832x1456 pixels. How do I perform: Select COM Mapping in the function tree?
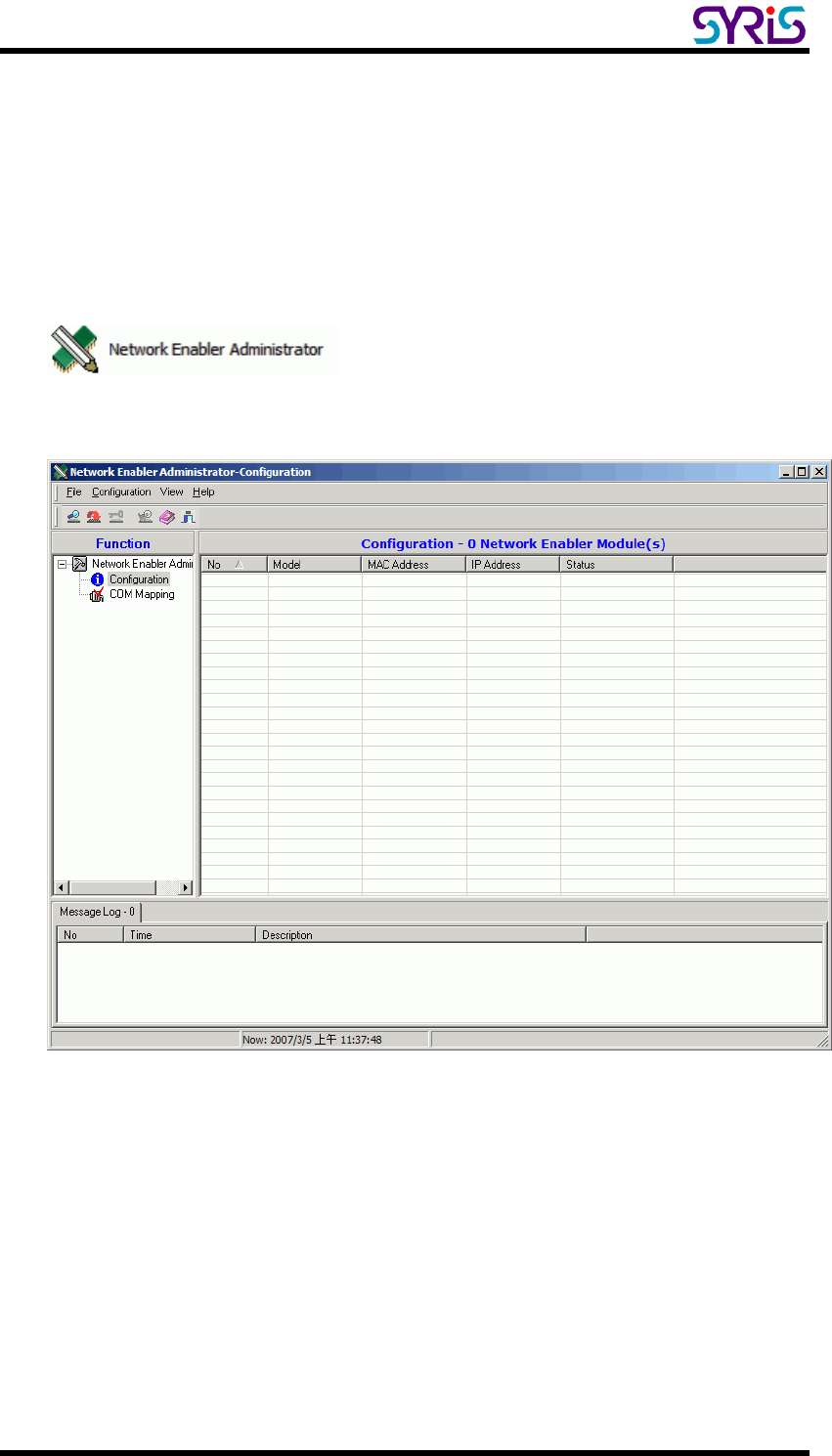tap(142, 594)
